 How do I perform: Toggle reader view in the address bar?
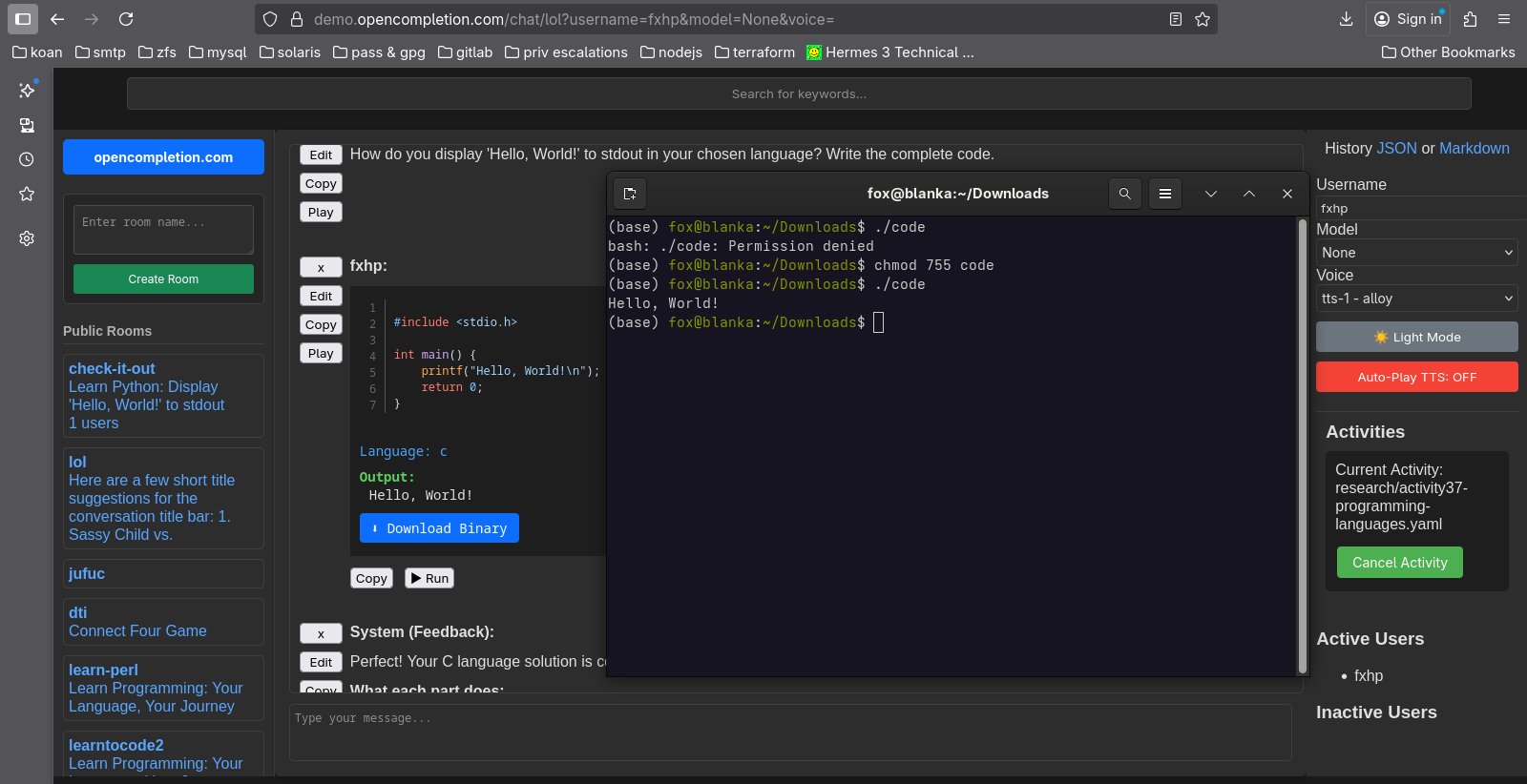[x=1176, y=19]
